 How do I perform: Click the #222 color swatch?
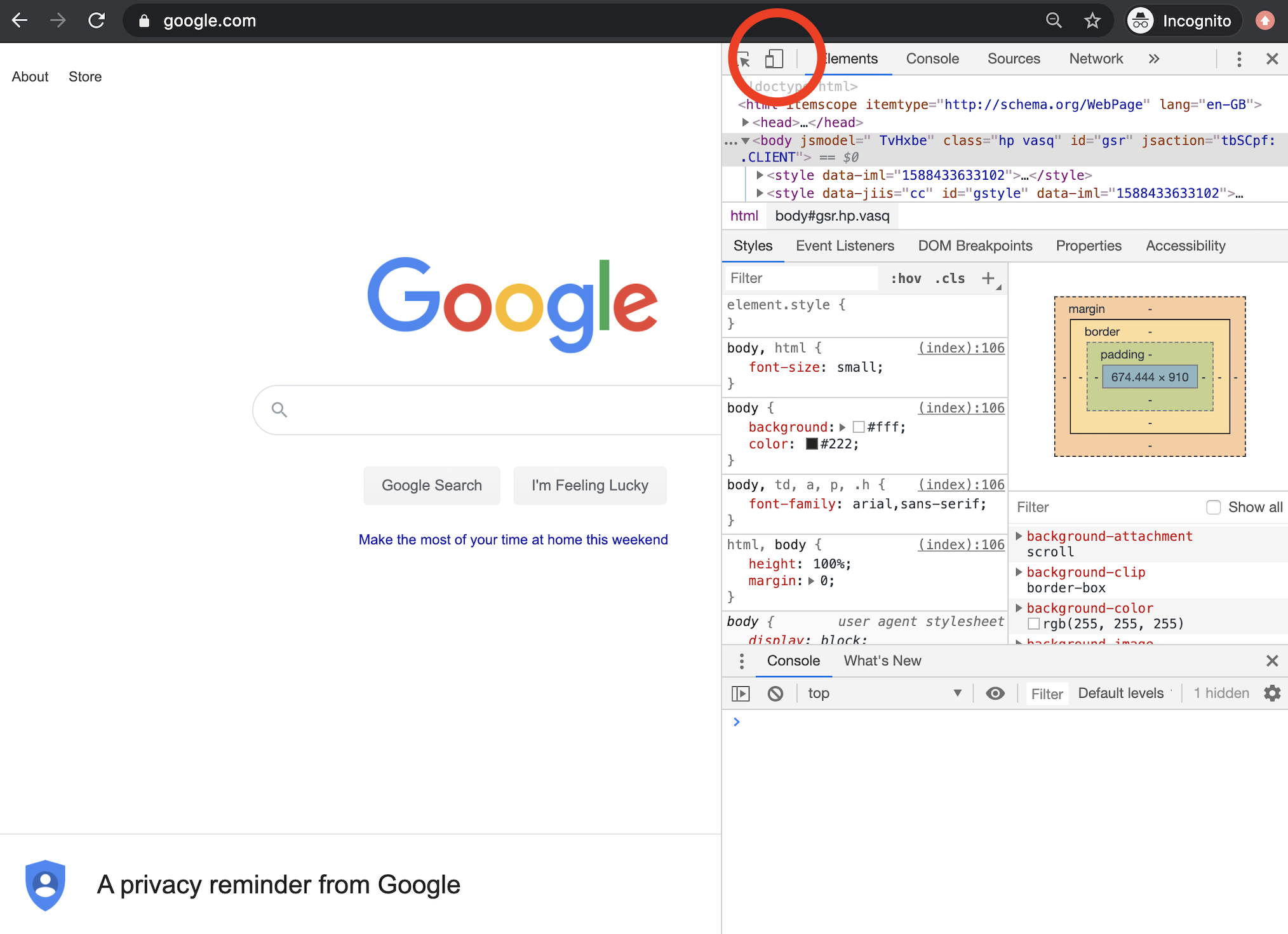point(812,444)
